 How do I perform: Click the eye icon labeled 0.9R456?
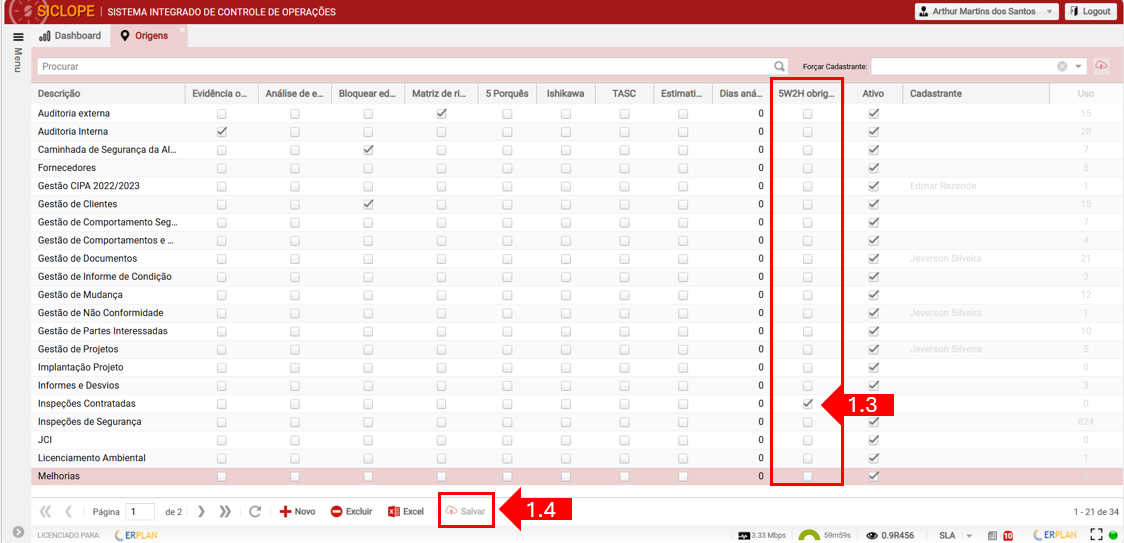(x=872, y=535)
